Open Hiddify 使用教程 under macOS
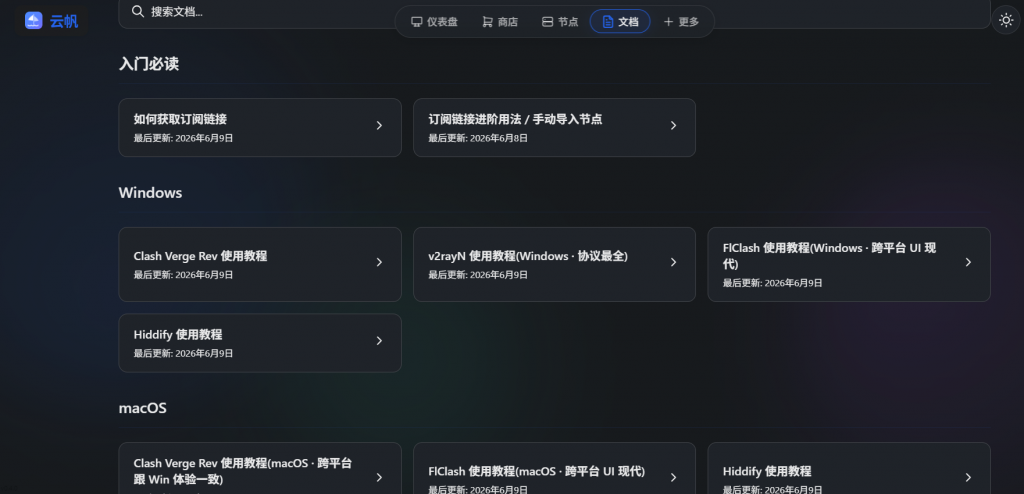The width and height of the screenshot is (1024, 494). 849,469
